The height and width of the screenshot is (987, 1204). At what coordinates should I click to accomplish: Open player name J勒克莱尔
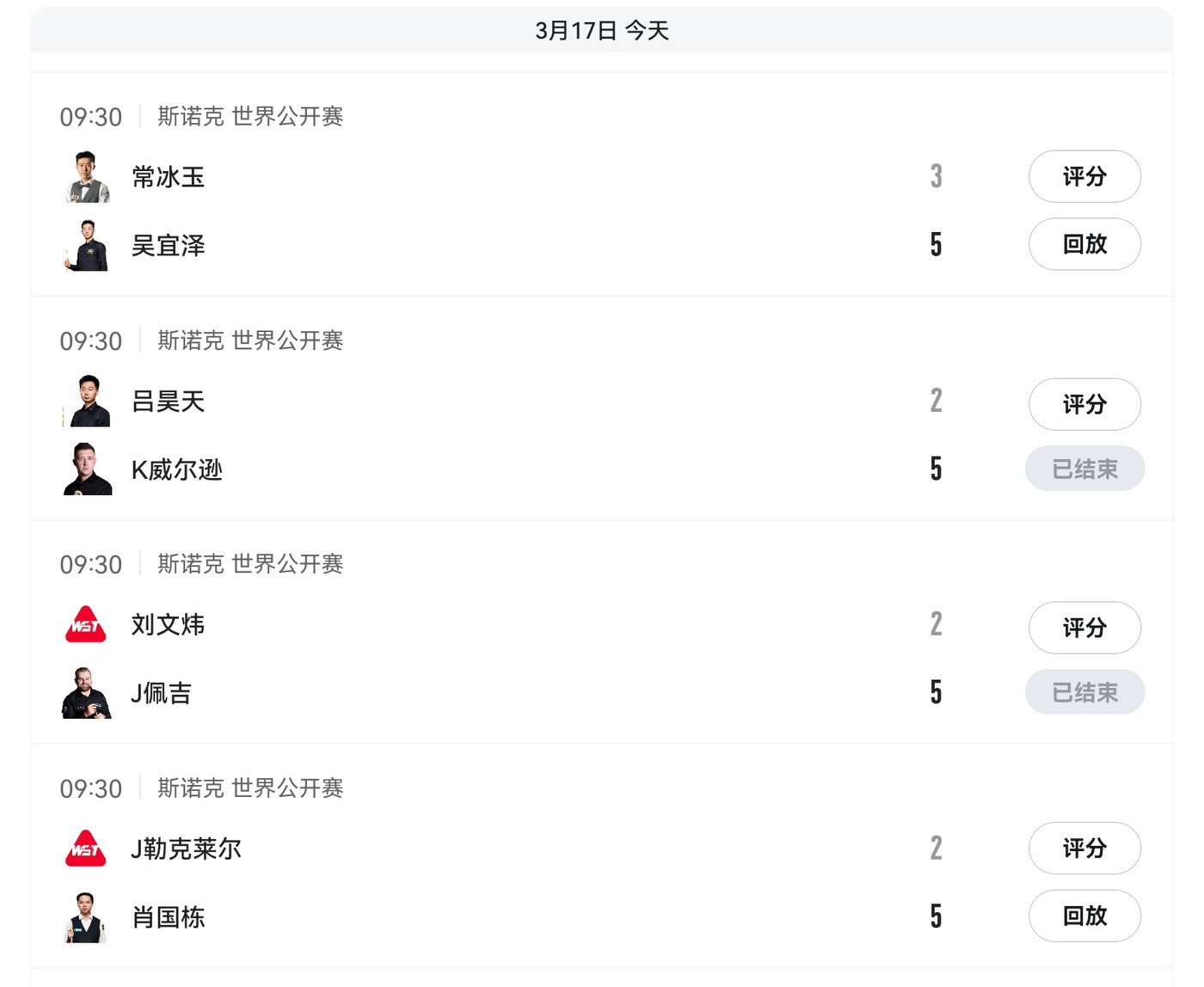tap(186, 849)
